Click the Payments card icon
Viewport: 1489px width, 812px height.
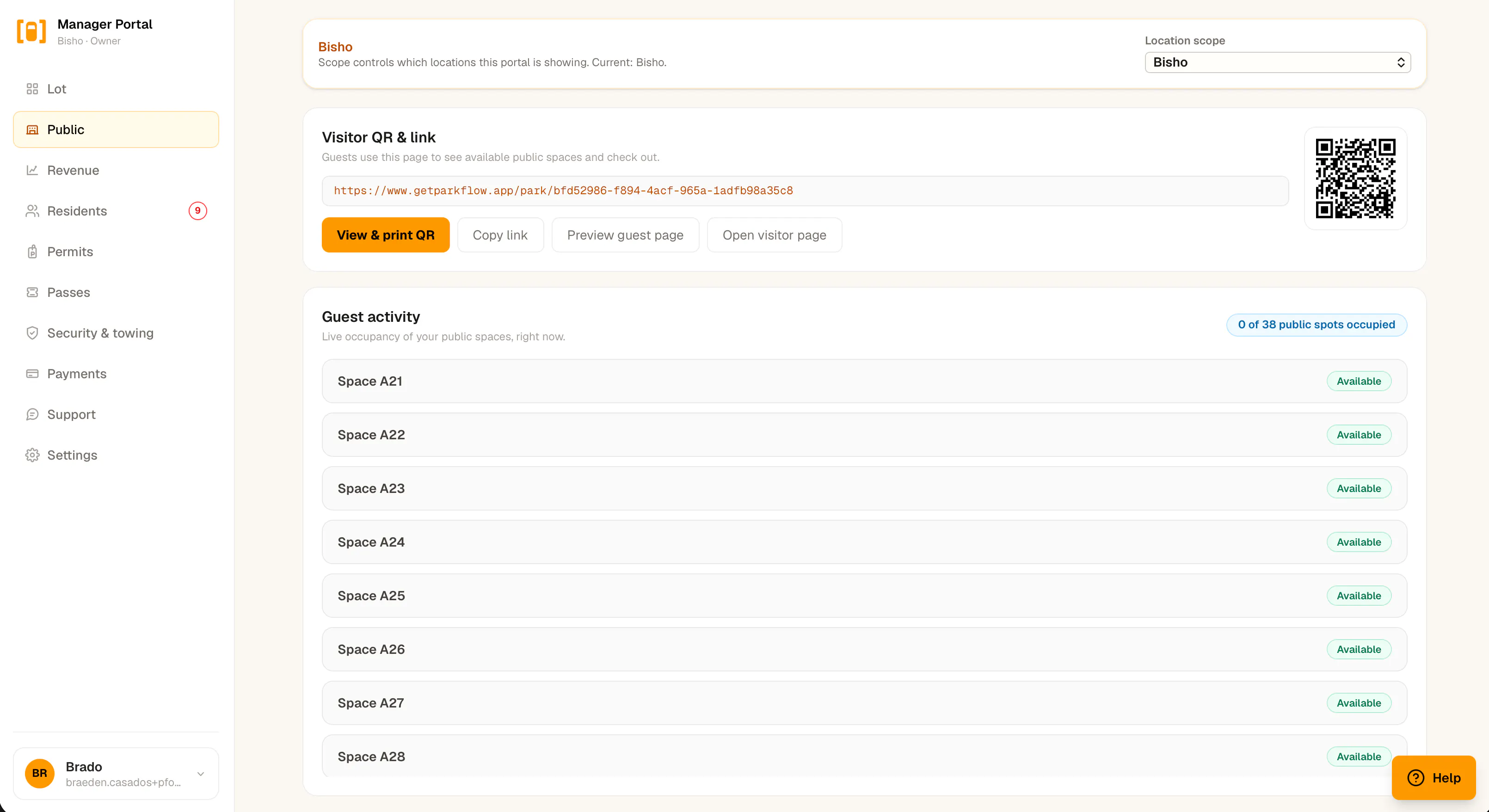click(x=32, y=374)
